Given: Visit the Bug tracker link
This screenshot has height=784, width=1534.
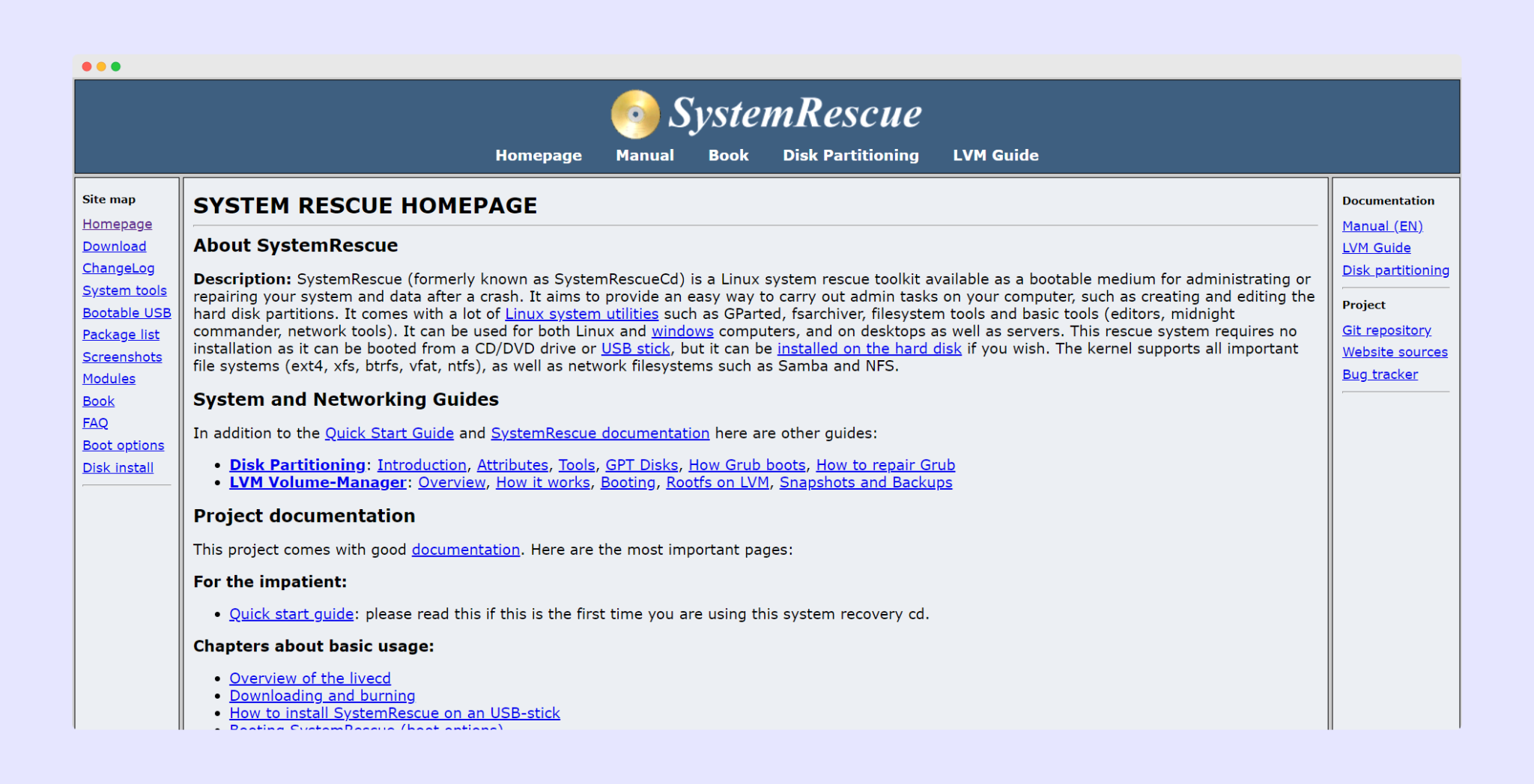Looking at the screenshot, I should point(1380,374).
